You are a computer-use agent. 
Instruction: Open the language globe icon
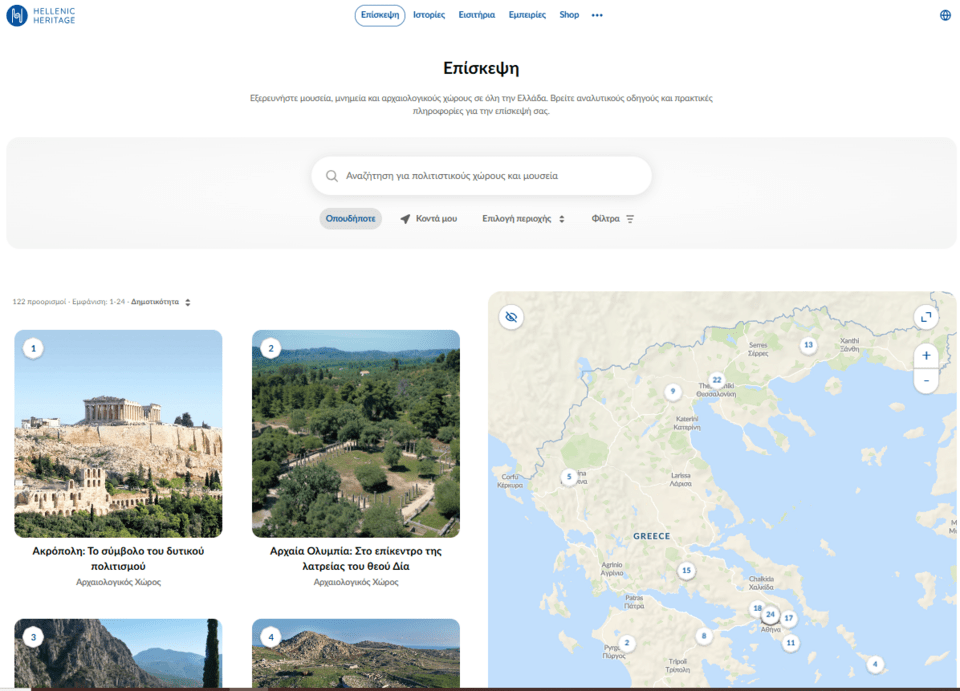pyautogui.click(x=945, y=15)
